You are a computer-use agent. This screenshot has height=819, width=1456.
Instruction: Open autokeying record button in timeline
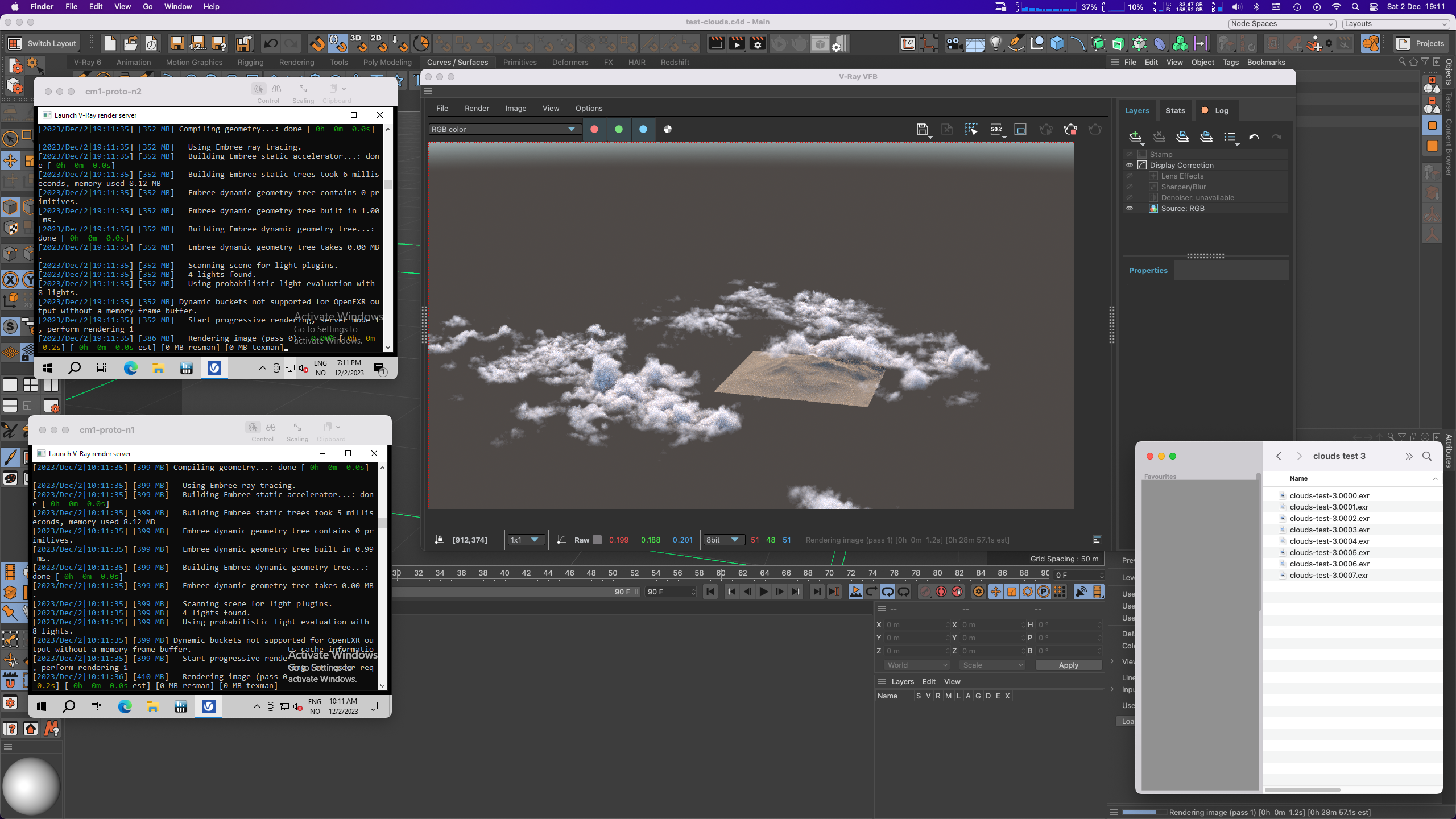pos(941,591)
